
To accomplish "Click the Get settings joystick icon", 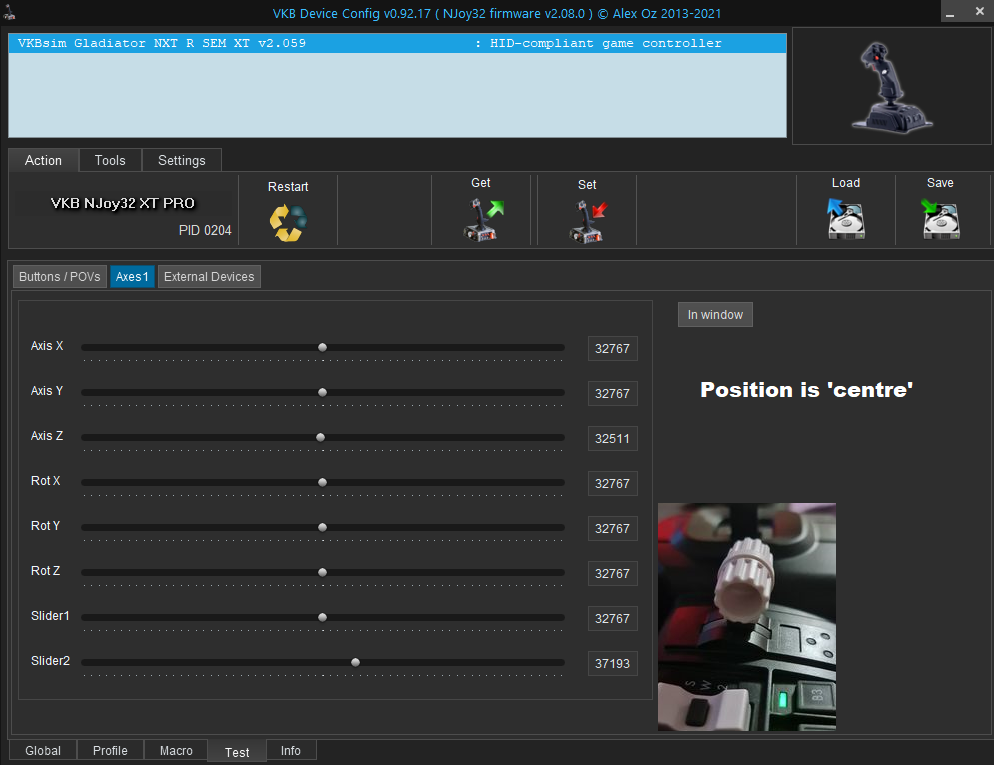I will pyautogui.click(x=482, y=219).
